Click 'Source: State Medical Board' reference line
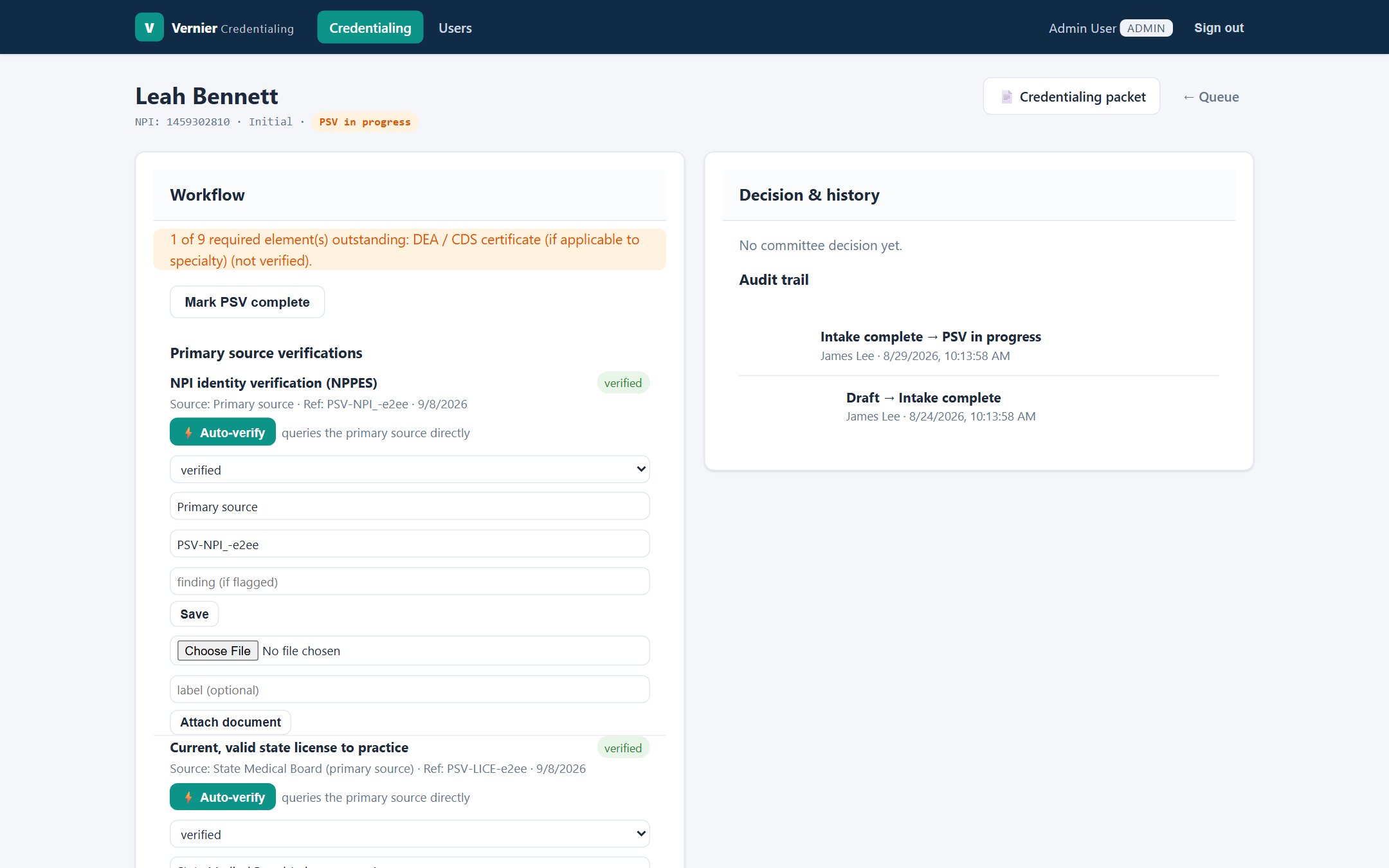Screen dimensions: 1389x868 pyautogui.click(x=378, y=768)
